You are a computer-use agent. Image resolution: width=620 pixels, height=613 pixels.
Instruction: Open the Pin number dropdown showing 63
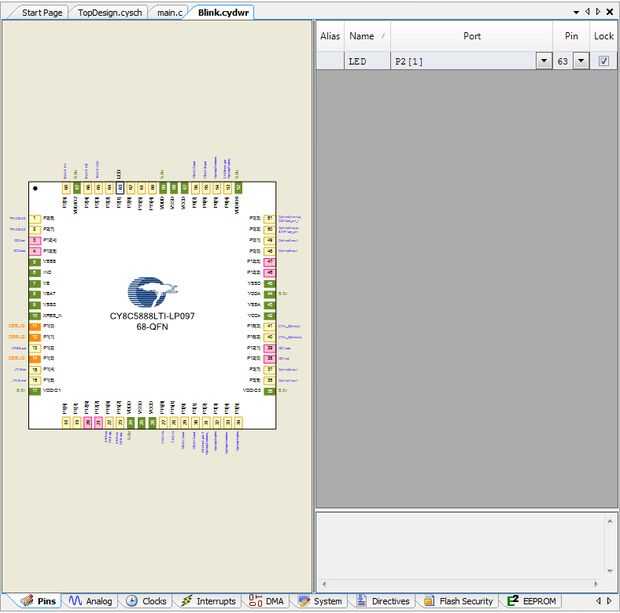point(581,61)
